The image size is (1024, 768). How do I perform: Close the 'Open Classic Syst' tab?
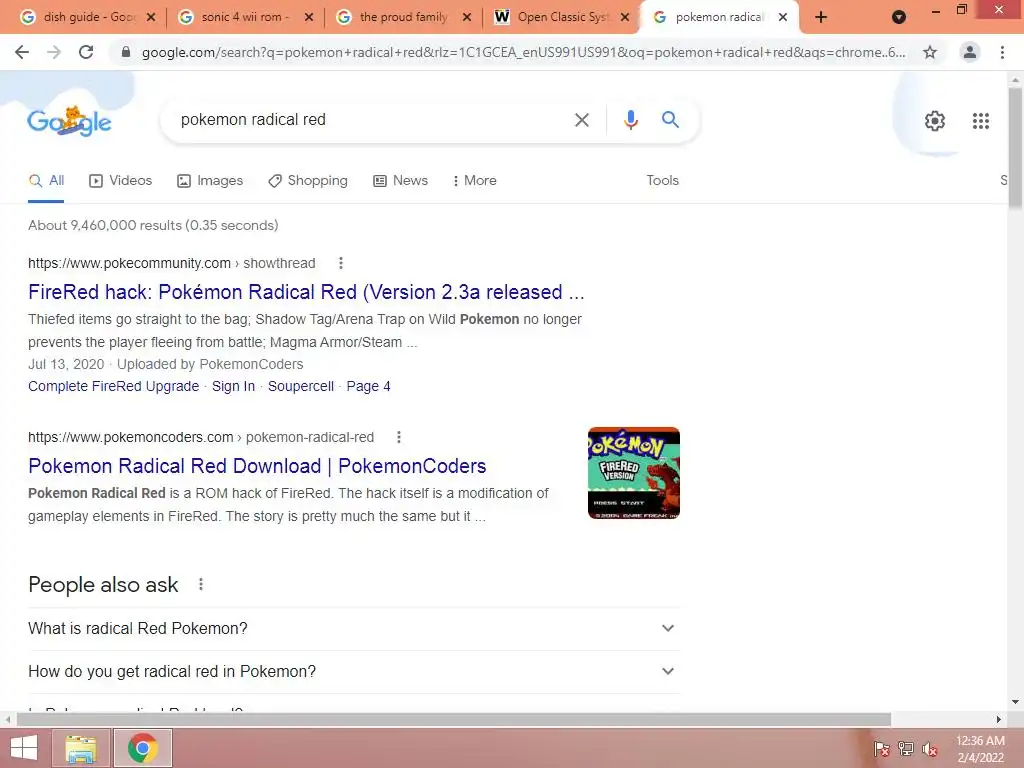pos(625,17)
